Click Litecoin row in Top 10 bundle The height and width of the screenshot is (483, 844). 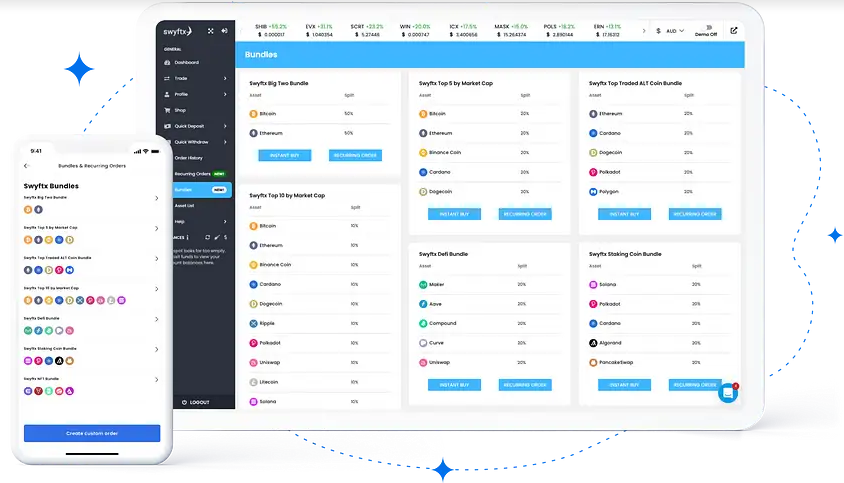(x=320, y=382)
